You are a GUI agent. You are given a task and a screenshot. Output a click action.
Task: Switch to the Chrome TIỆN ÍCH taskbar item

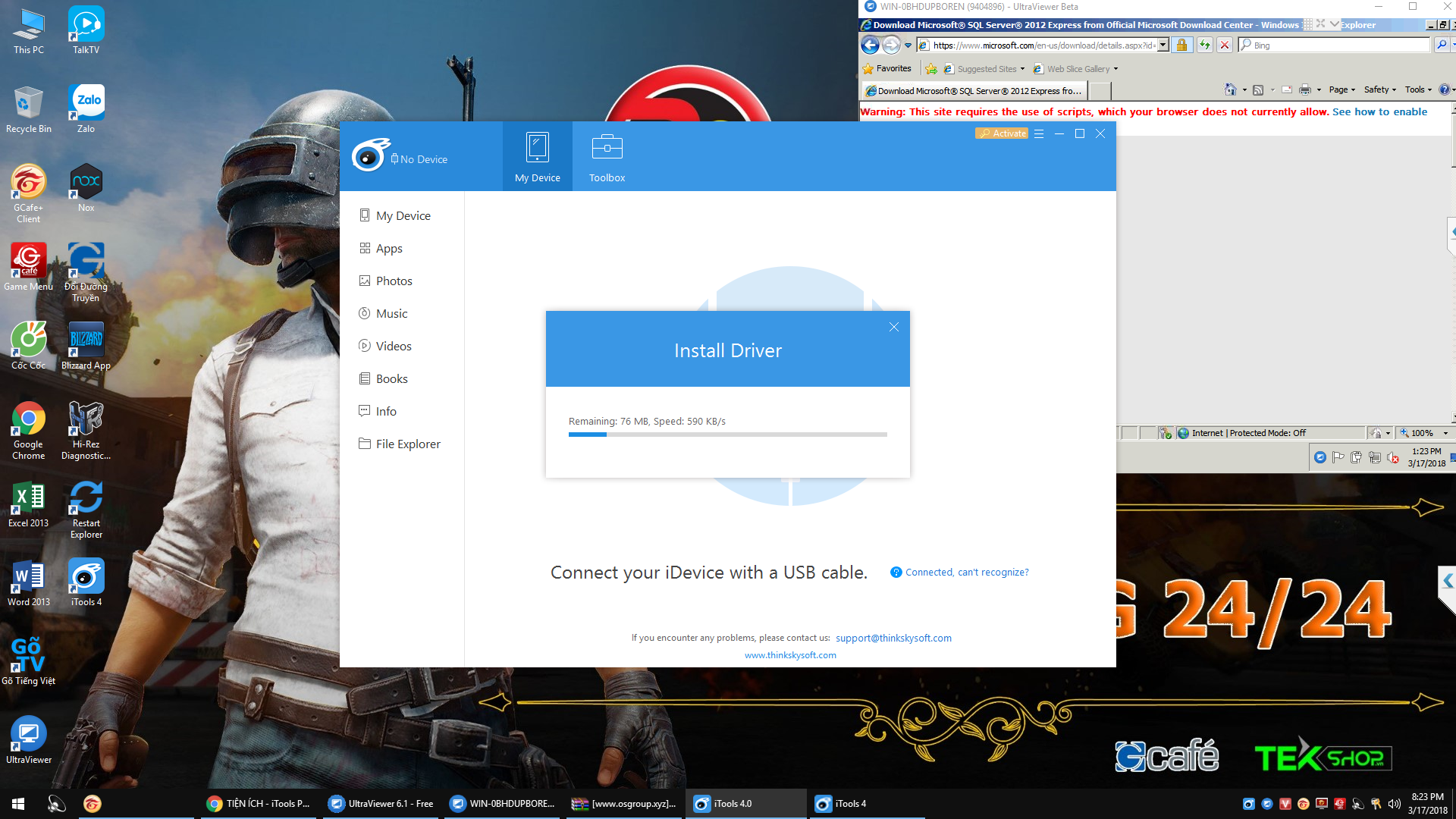coord(259,804)
